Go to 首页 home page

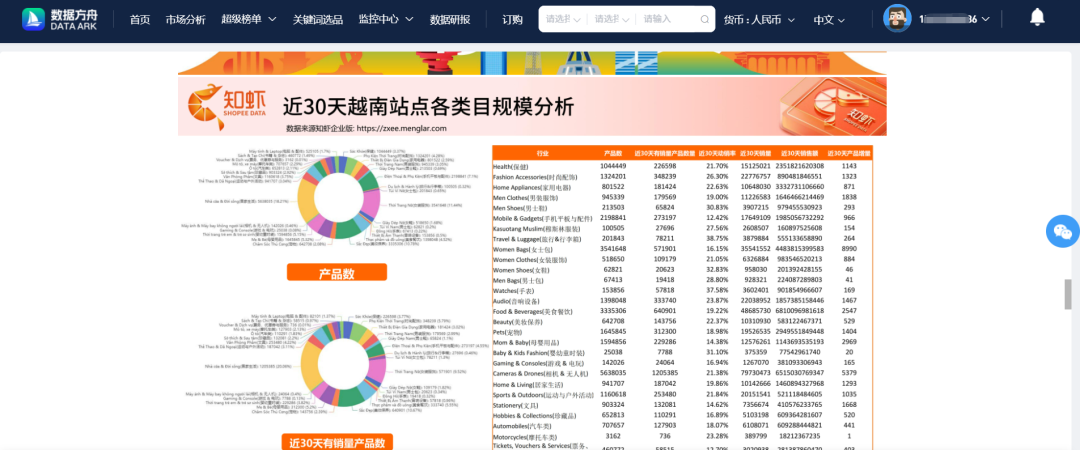[140, 19]
